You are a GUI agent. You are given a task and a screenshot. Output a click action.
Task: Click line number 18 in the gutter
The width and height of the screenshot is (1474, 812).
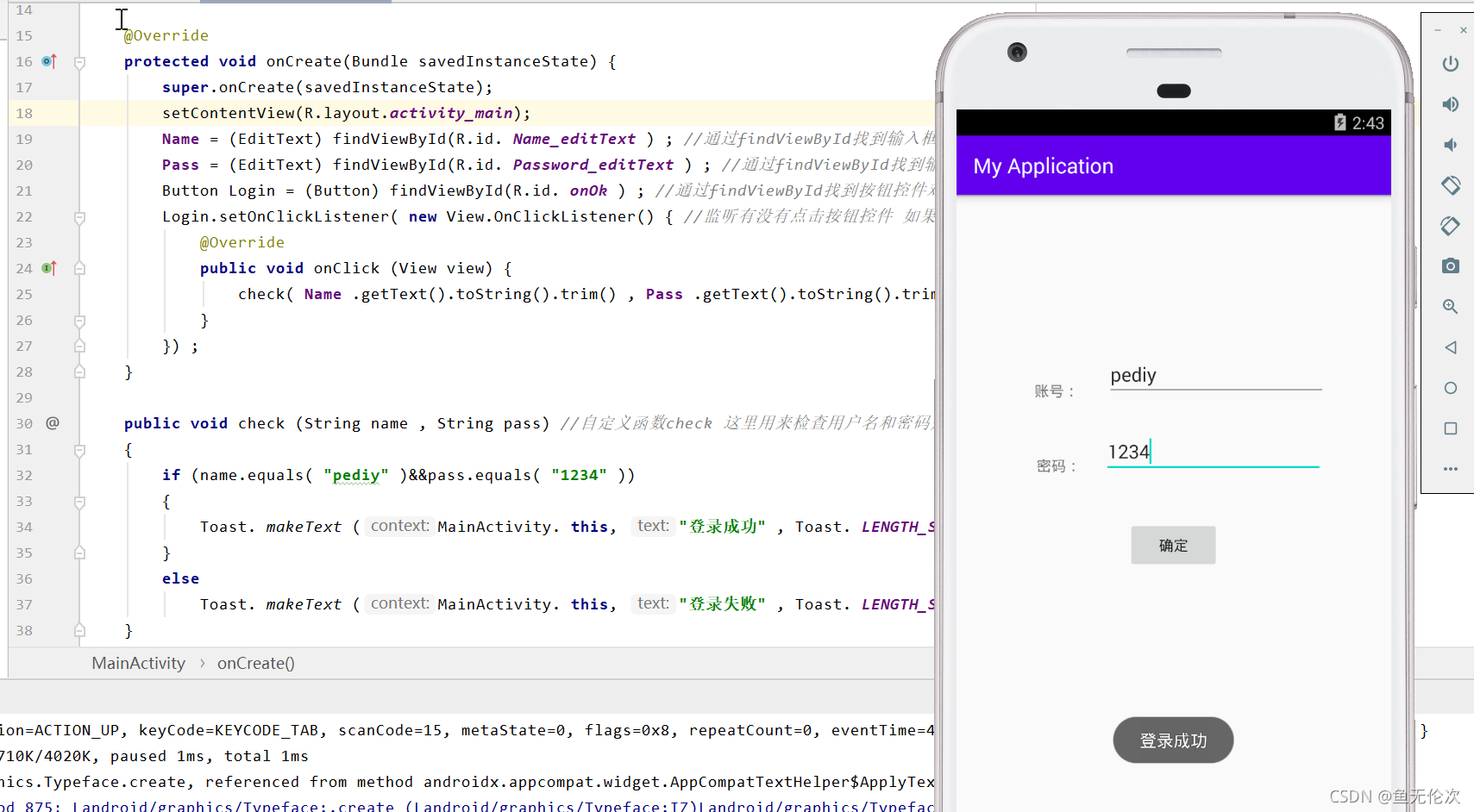24,113
